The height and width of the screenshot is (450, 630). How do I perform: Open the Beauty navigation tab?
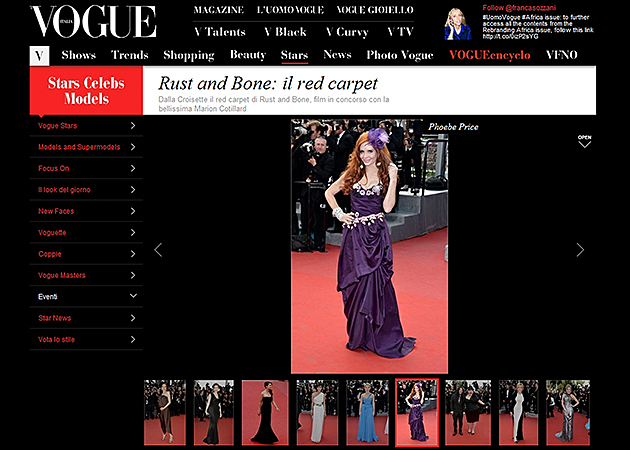tap(248, 56)
